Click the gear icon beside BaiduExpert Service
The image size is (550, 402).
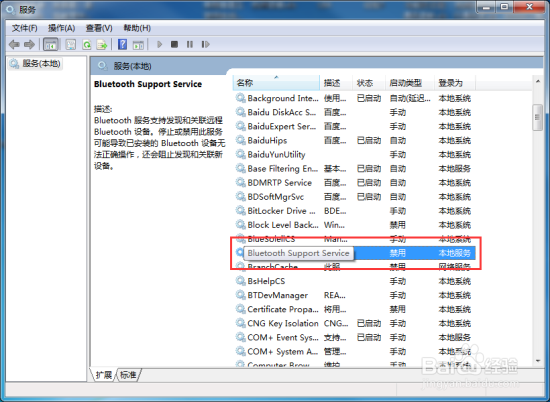pos(240,126)
